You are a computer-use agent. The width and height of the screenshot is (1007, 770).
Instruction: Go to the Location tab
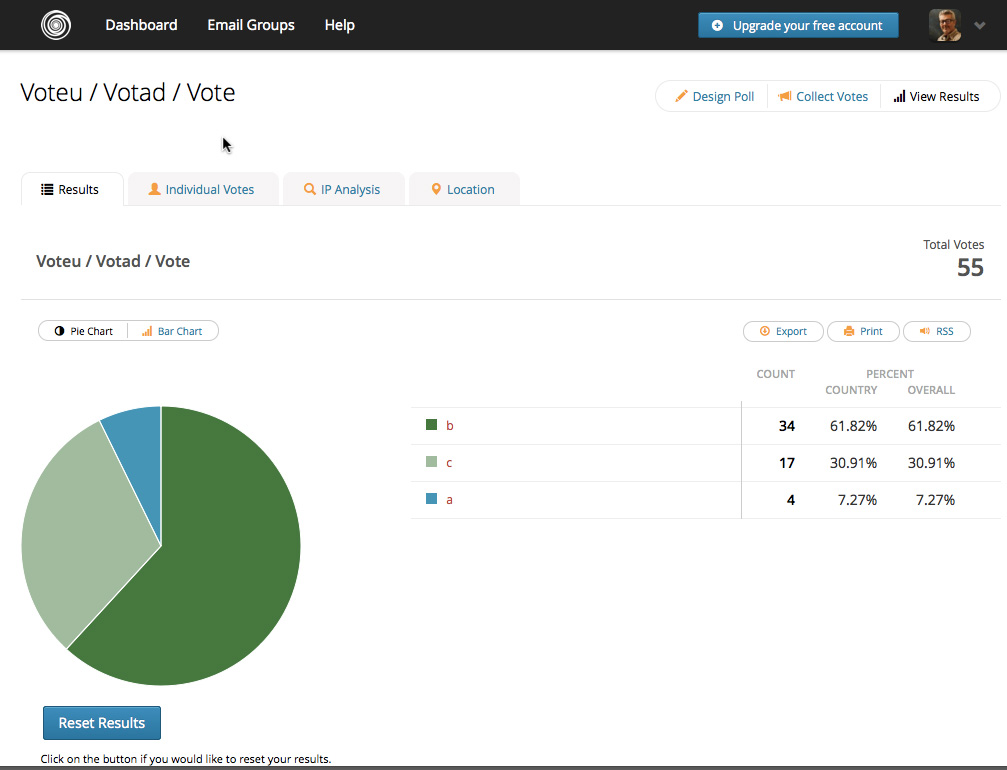click(x=463, y=189)
